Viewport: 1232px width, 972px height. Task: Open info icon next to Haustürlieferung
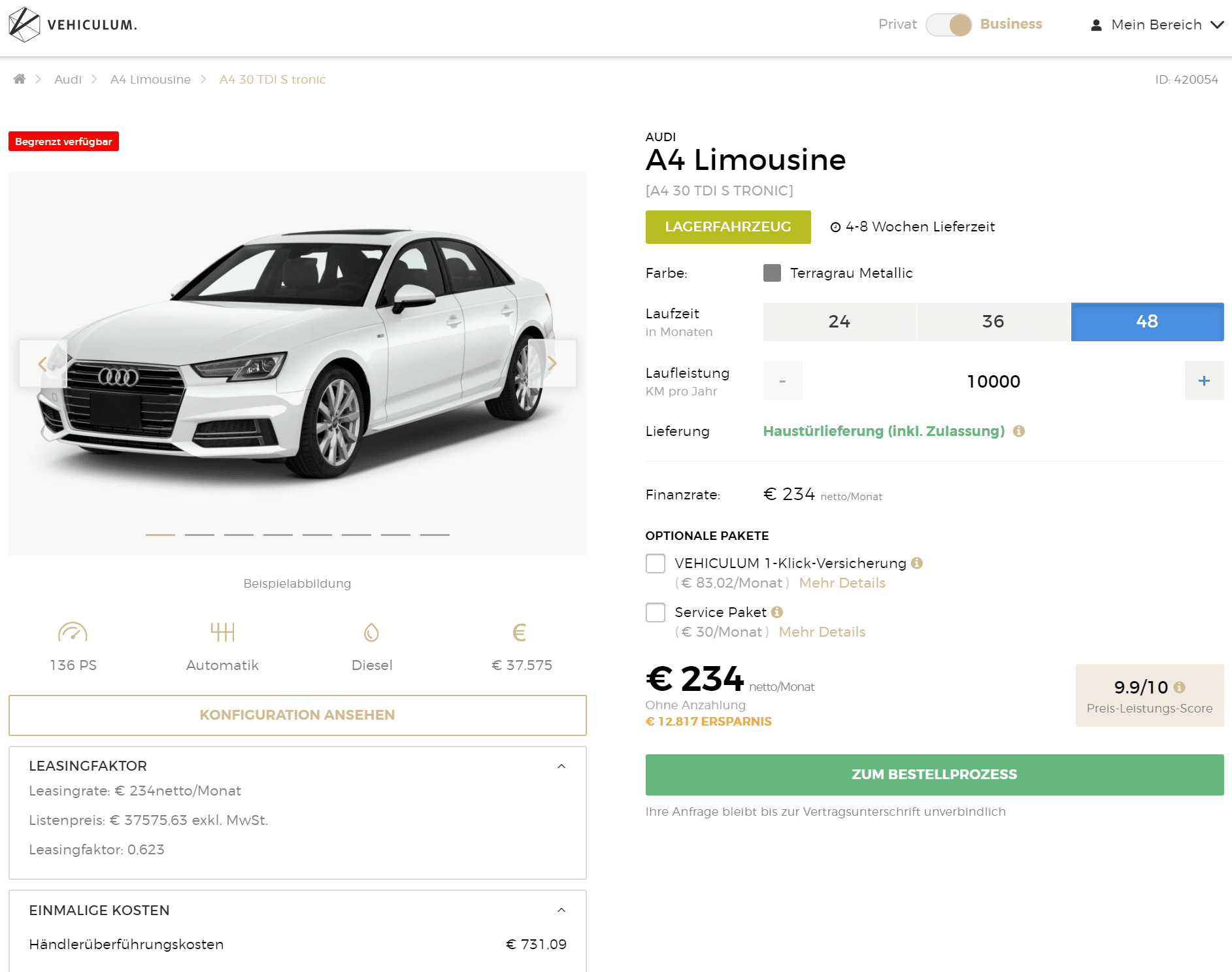(x=1018, y=431)
